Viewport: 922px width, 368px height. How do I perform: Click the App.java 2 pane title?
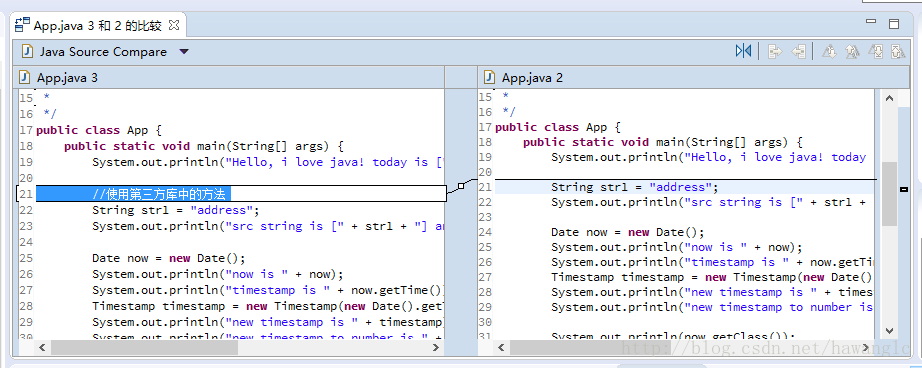(532, 78)
